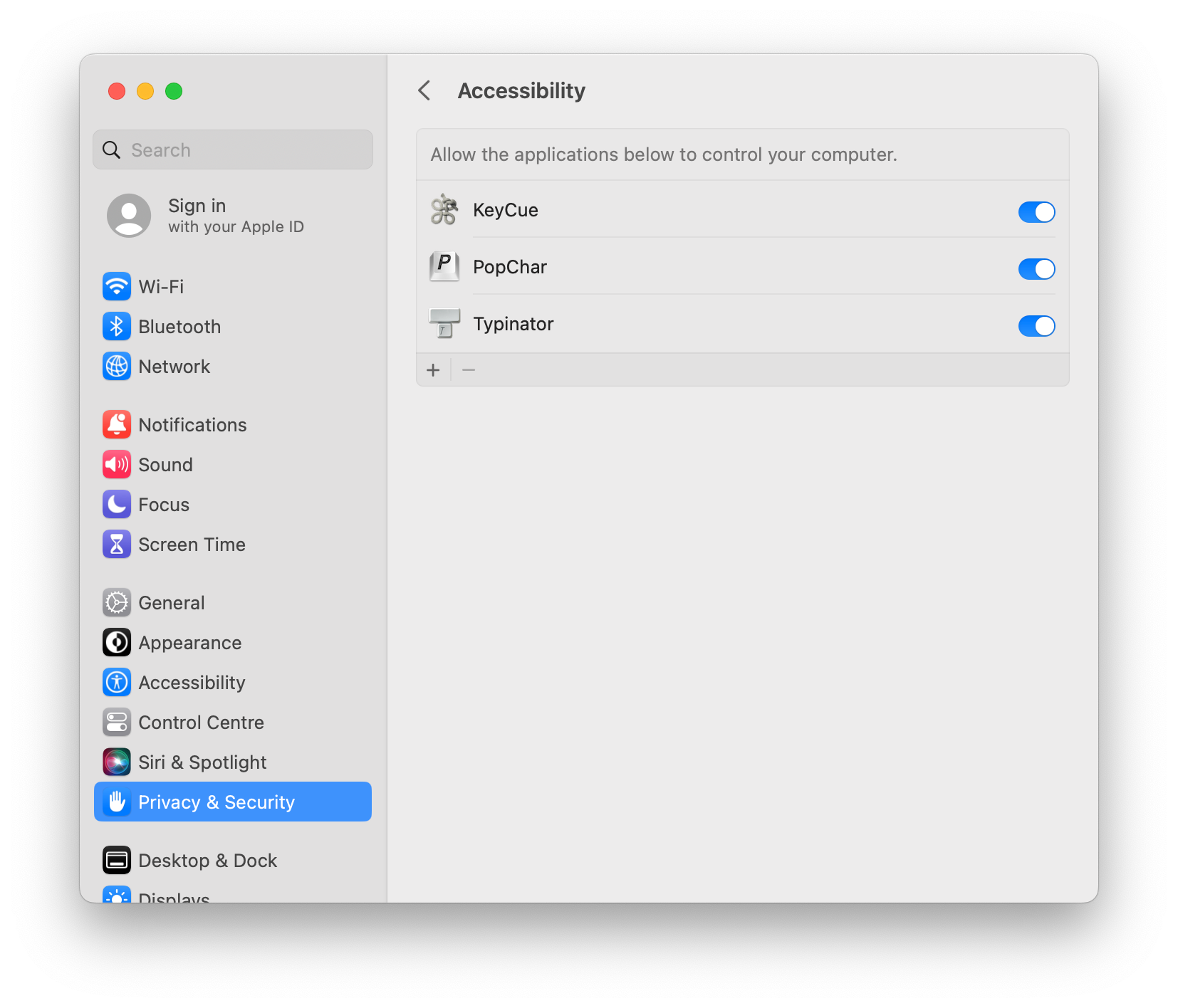Click the KeyCue application icon
The image size is (1178, 1008).
pos(444,209)
